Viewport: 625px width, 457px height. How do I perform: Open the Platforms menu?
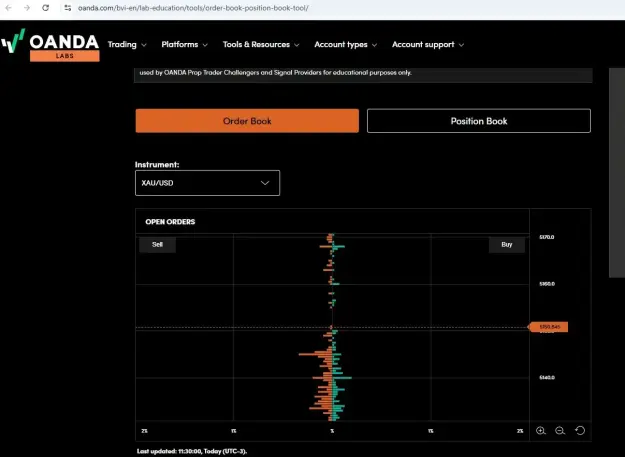(x=185, y=45)
